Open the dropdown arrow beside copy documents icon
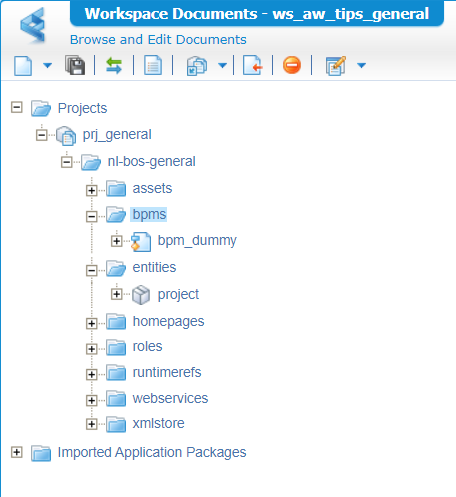 pyautogui.click(x=222, y=65)
